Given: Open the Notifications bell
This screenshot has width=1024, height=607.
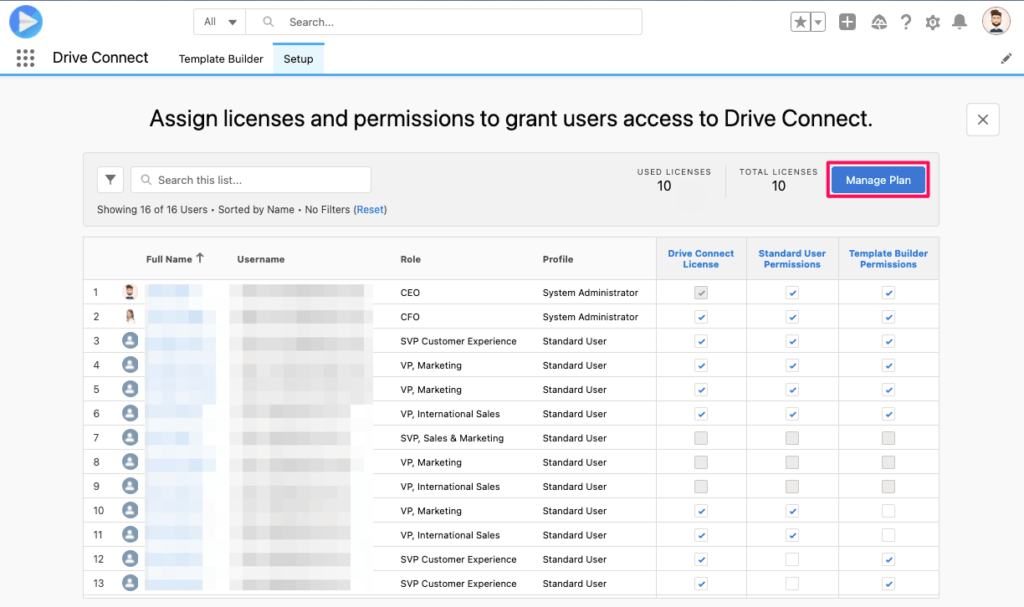Looking at the screenshot, I should (959, 22).
